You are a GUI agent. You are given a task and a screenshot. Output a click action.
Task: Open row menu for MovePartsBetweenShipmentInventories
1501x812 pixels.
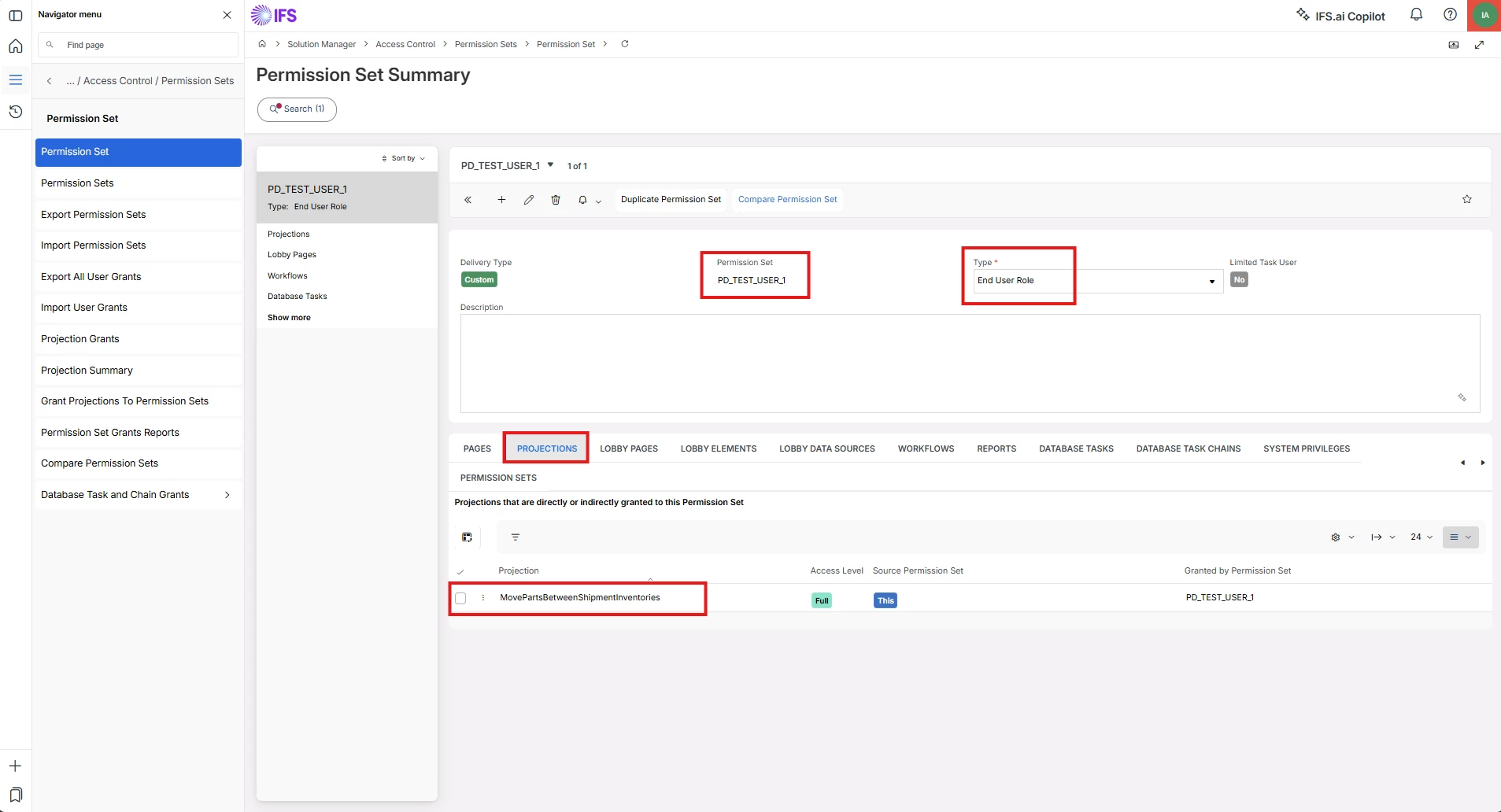[x=483, y=598]
